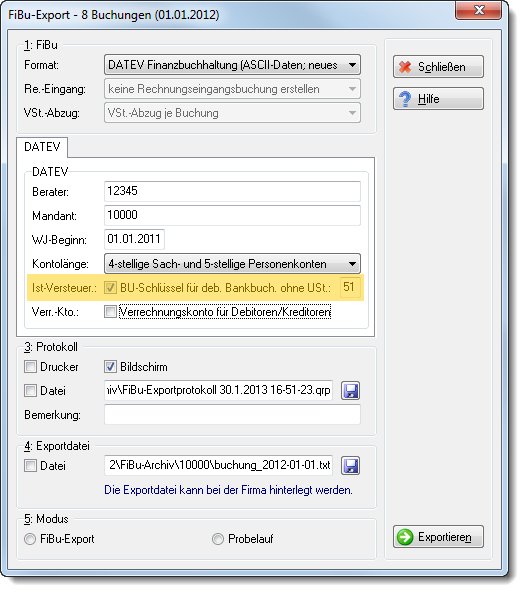The height and width of the screenshot is (592, 524).
Task: Click the save disk icon beside the Exportdatei path
Action: pyautogui.click(x=350, y=466)
